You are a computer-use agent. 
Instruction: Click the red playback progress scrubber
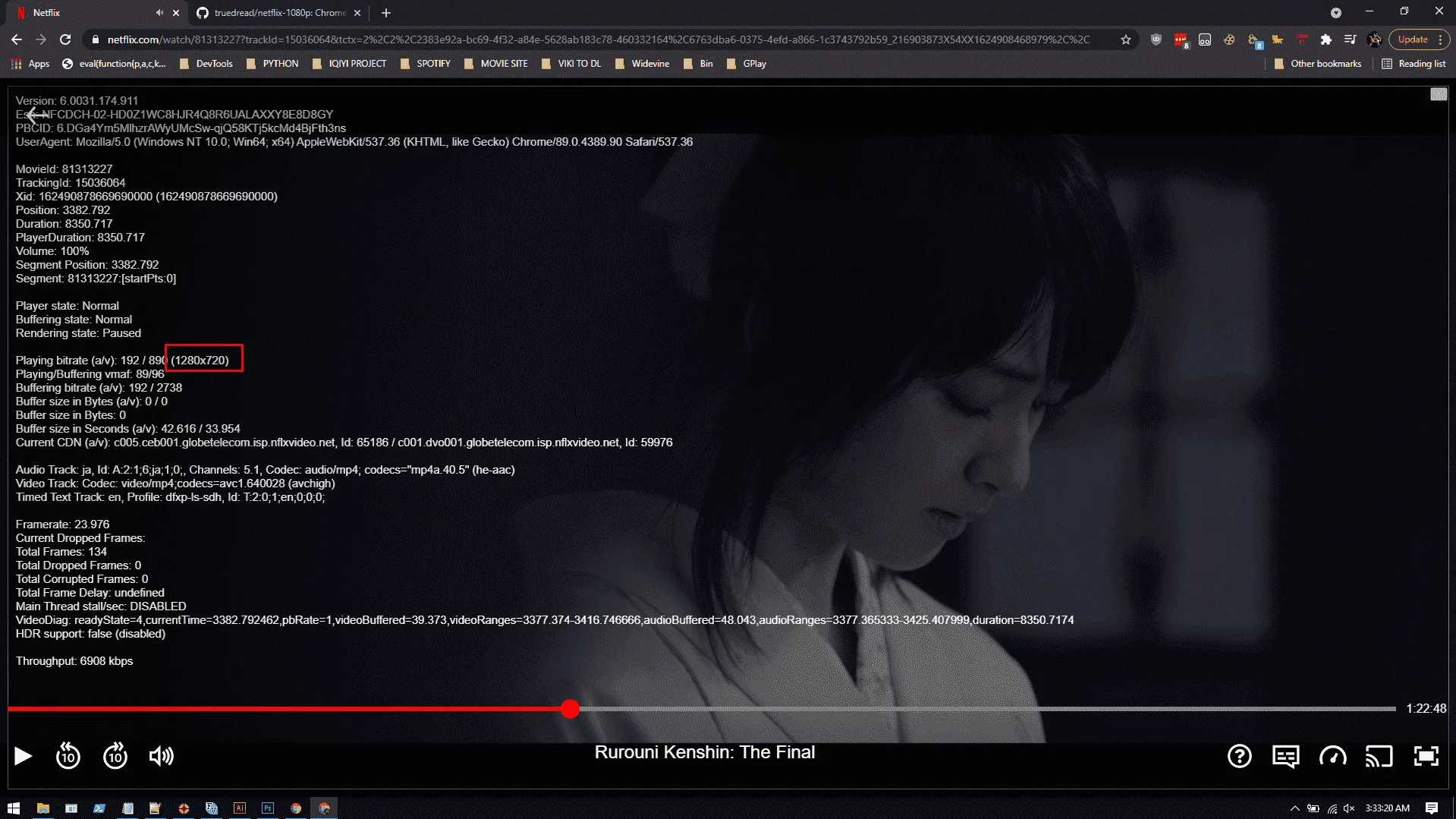click(x=571, y=709)
